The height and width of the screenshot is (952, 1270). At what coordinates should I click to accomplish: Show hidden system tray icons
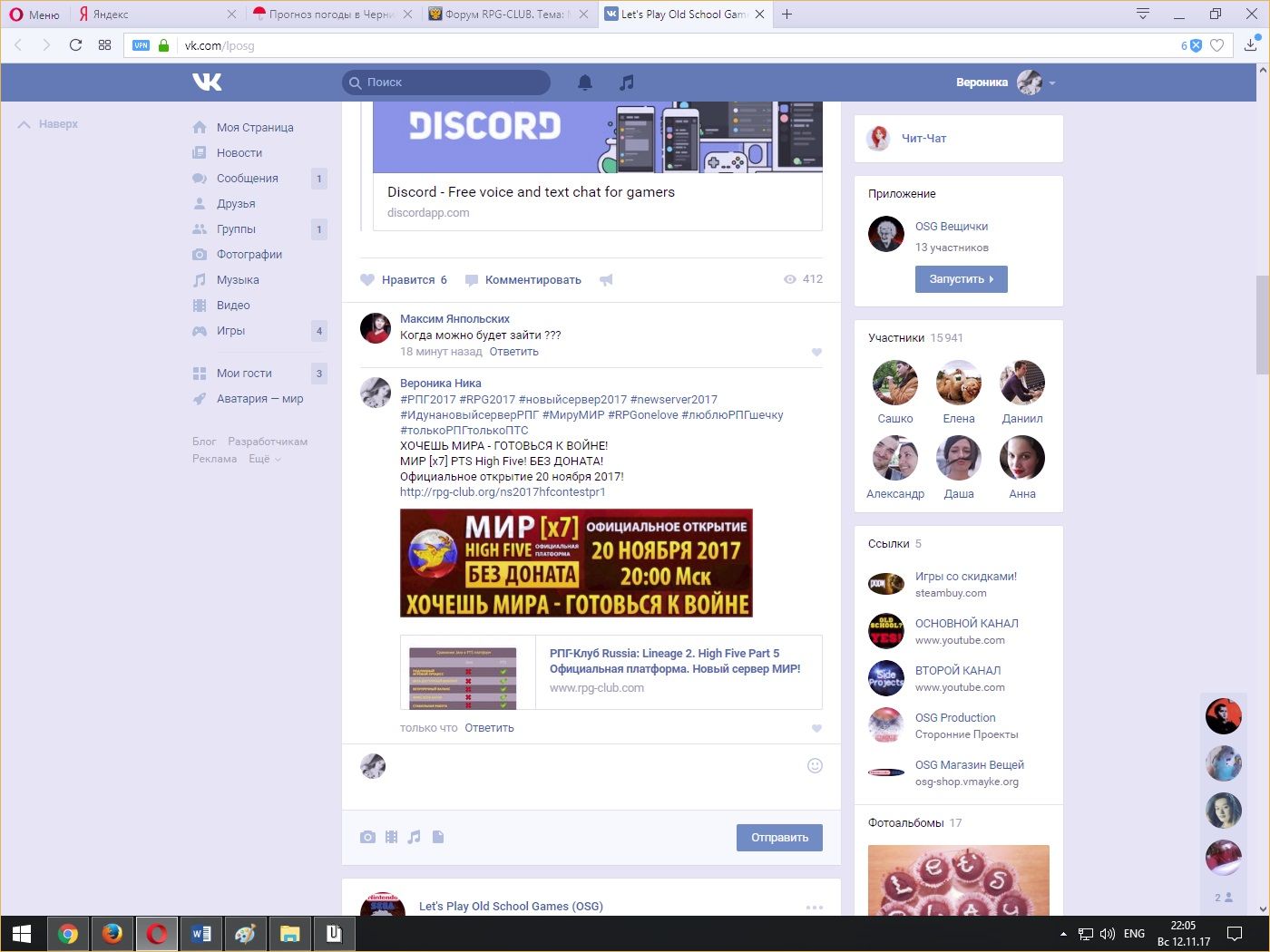(1063, 934)
